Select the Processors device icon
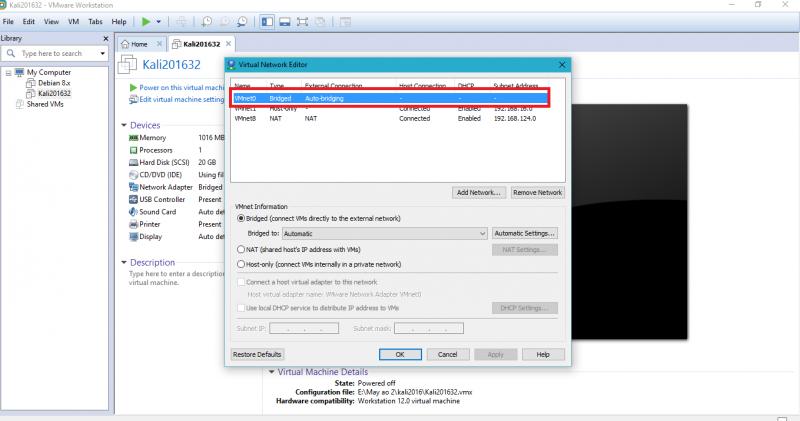800x421 pixels. pyautogui.click(x=133, y=150)
